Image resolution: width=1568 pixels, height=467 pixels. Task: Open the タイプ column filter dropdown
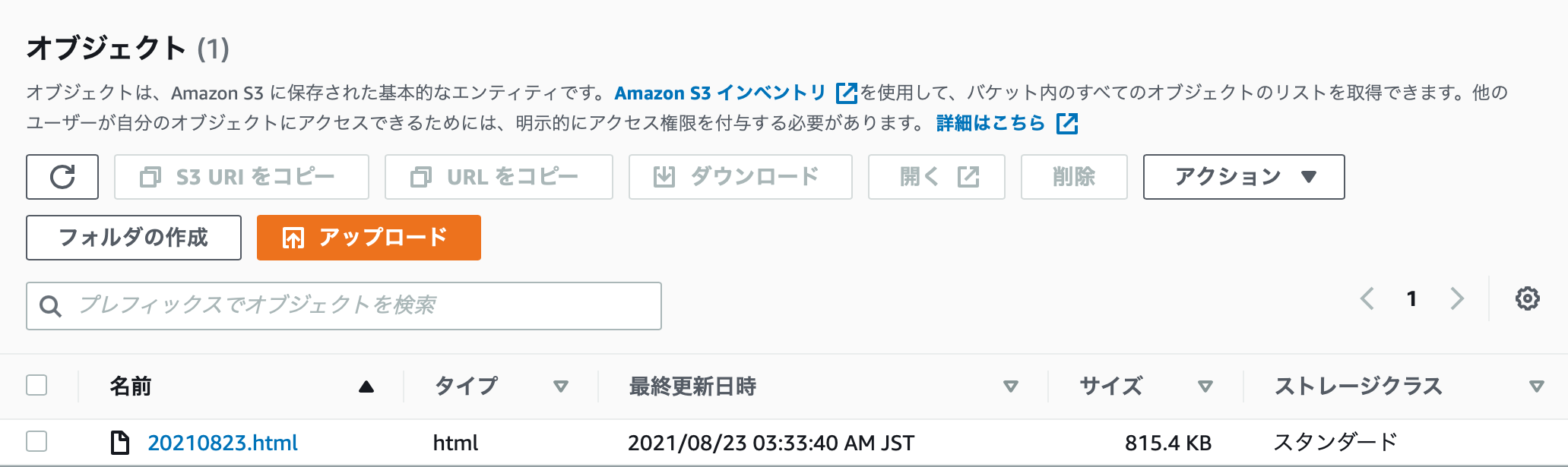click(x=561, y=387)
